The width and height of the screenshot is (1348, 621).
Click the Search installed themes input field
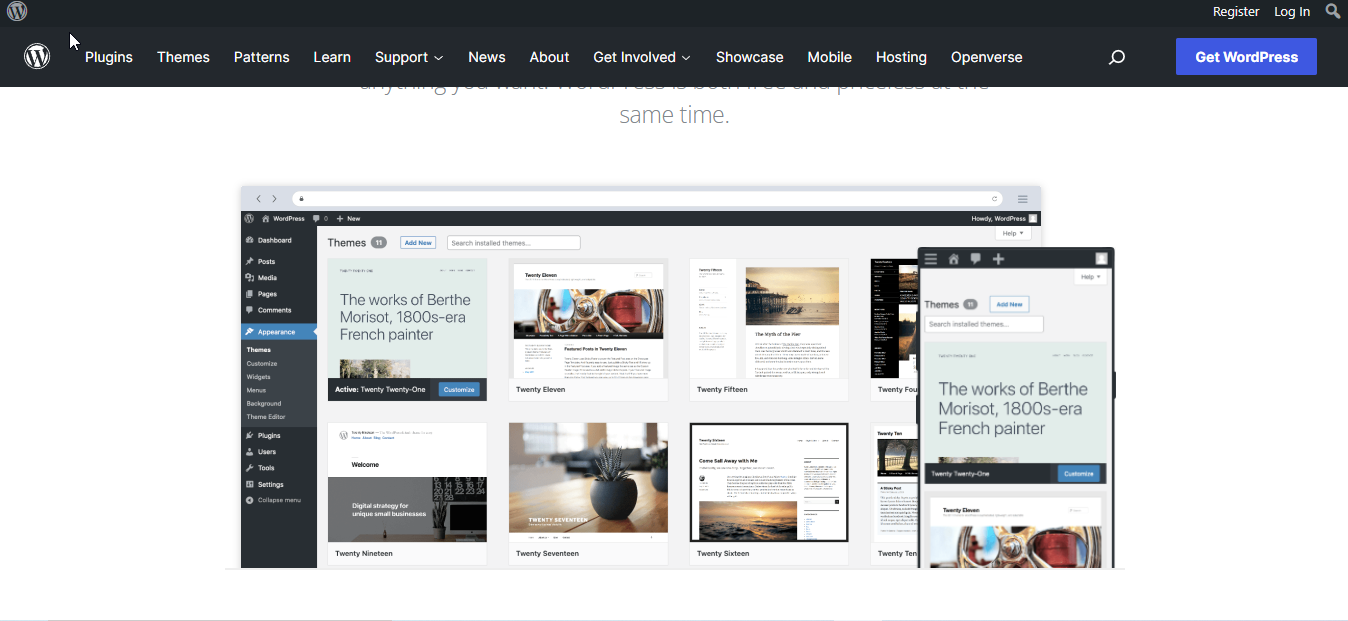coord(513,242)
